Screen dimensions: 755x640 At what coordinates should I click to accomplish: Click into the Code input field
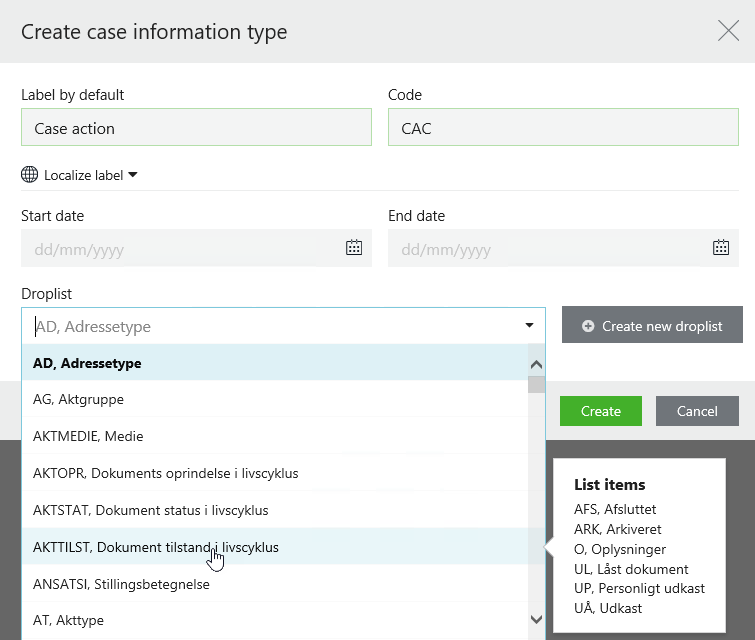(x=563, y=128)
